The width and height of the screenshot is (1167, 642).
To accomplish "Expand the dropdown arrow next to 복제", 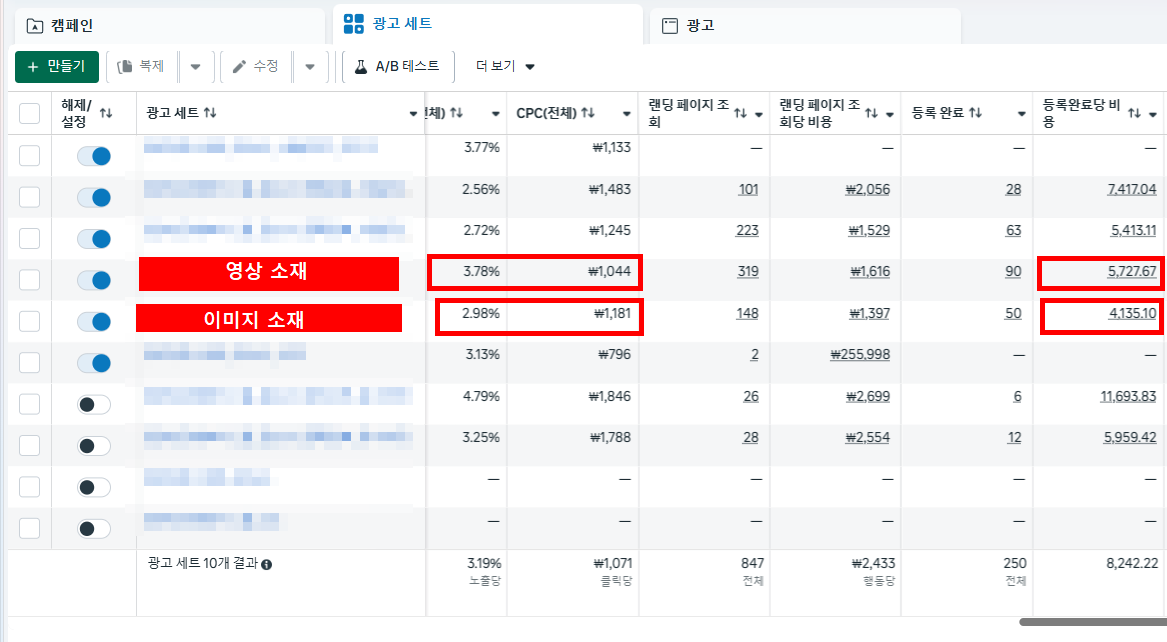I will coord(195,67).
